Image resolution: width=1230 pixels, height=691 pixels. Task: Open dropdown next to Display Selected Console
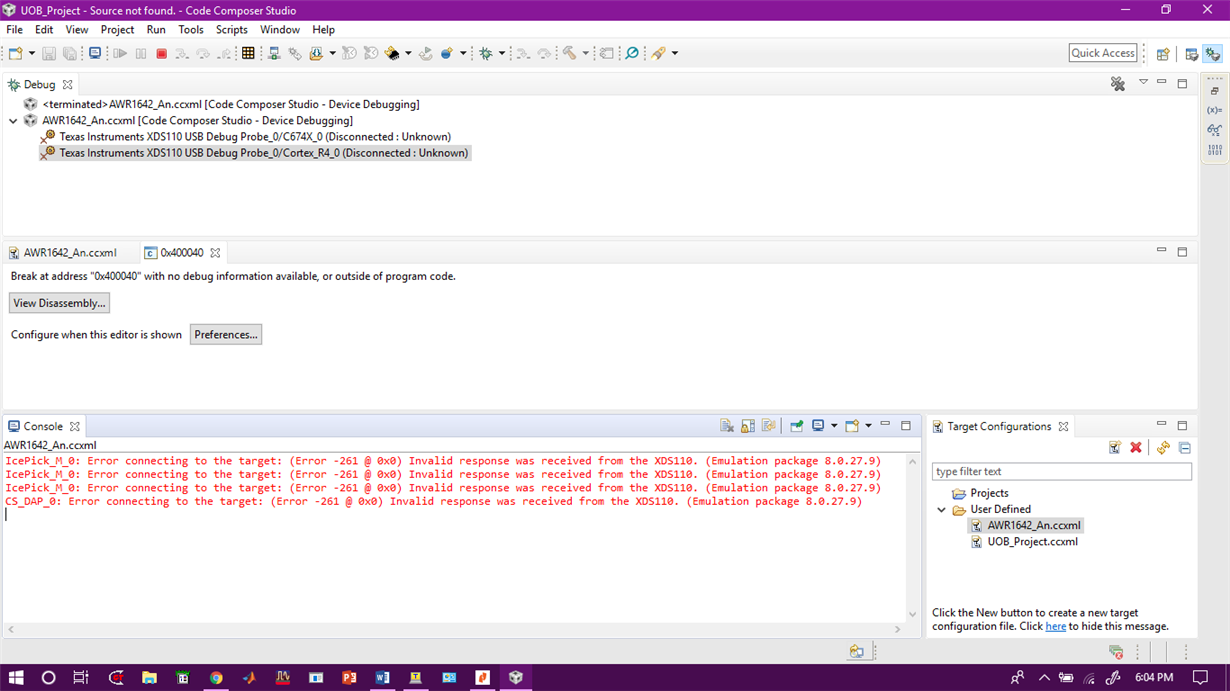834,426
